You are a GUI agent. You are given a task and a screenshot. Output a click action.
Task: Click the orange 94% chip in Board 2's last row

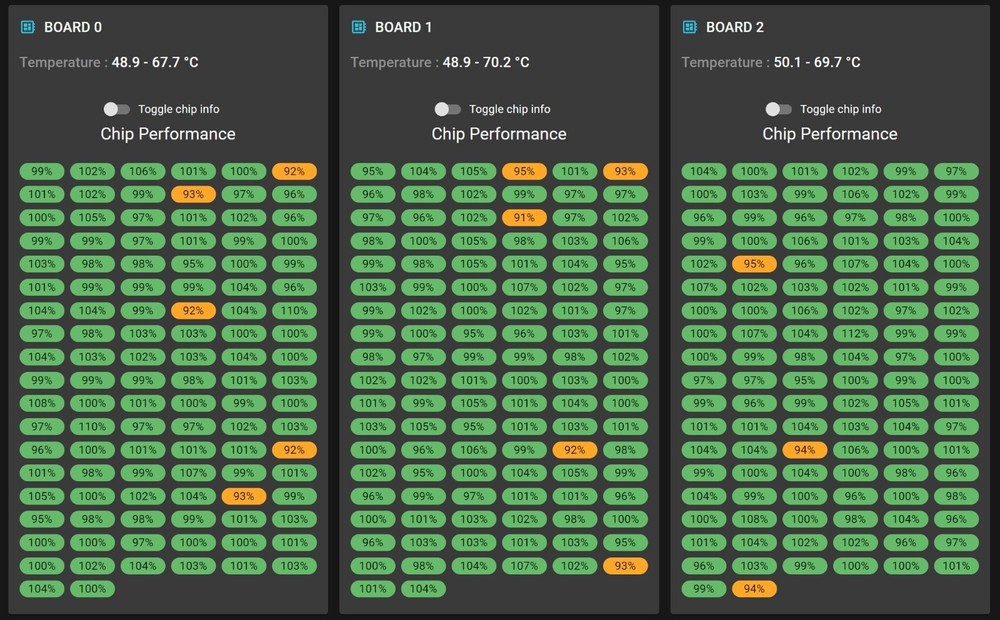coord(754,589)
